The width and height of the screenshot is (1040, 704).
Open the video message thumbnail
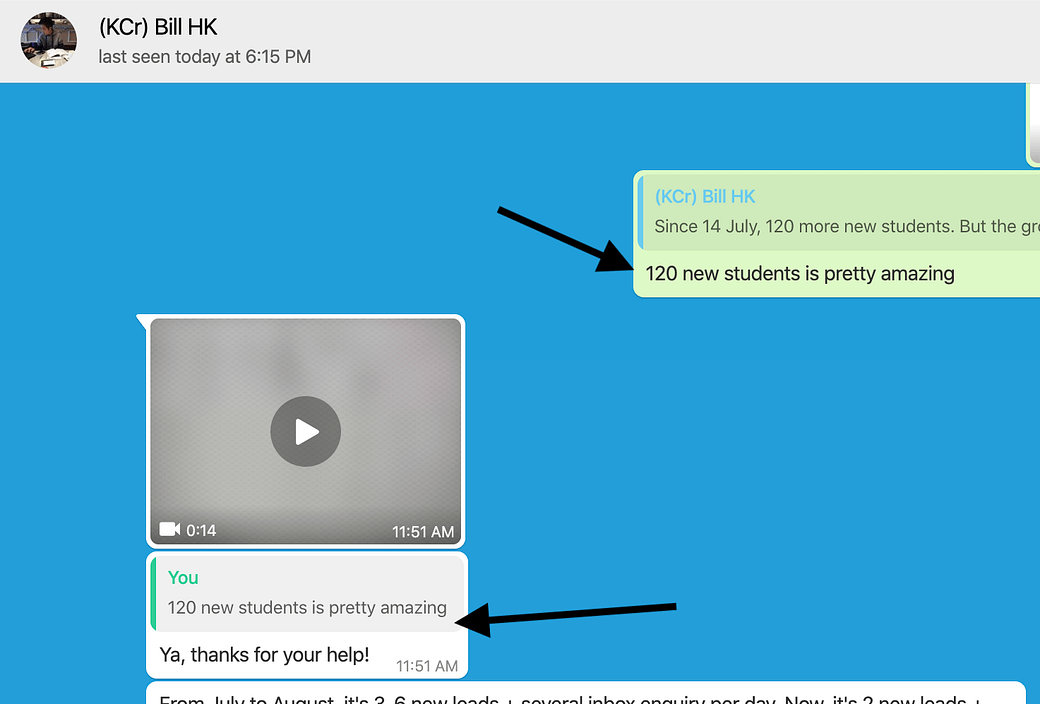click(306, 431)
